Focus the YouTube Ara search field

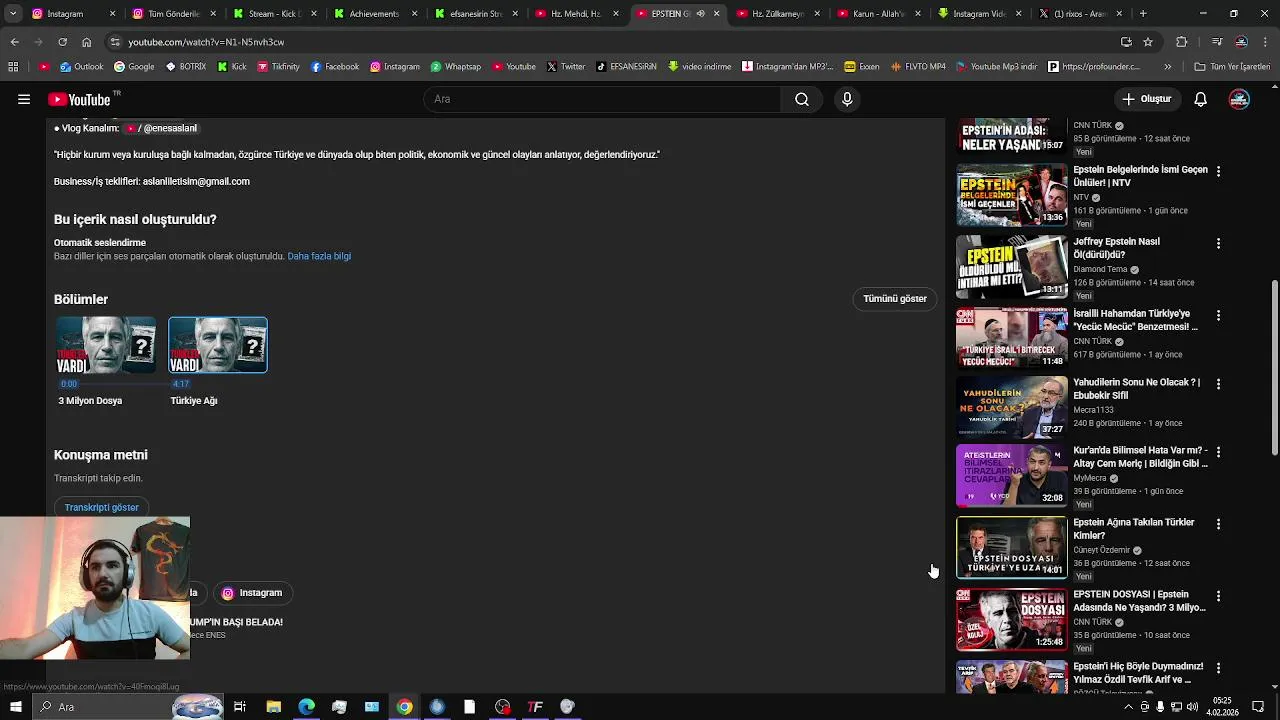[x=603, y=99]
